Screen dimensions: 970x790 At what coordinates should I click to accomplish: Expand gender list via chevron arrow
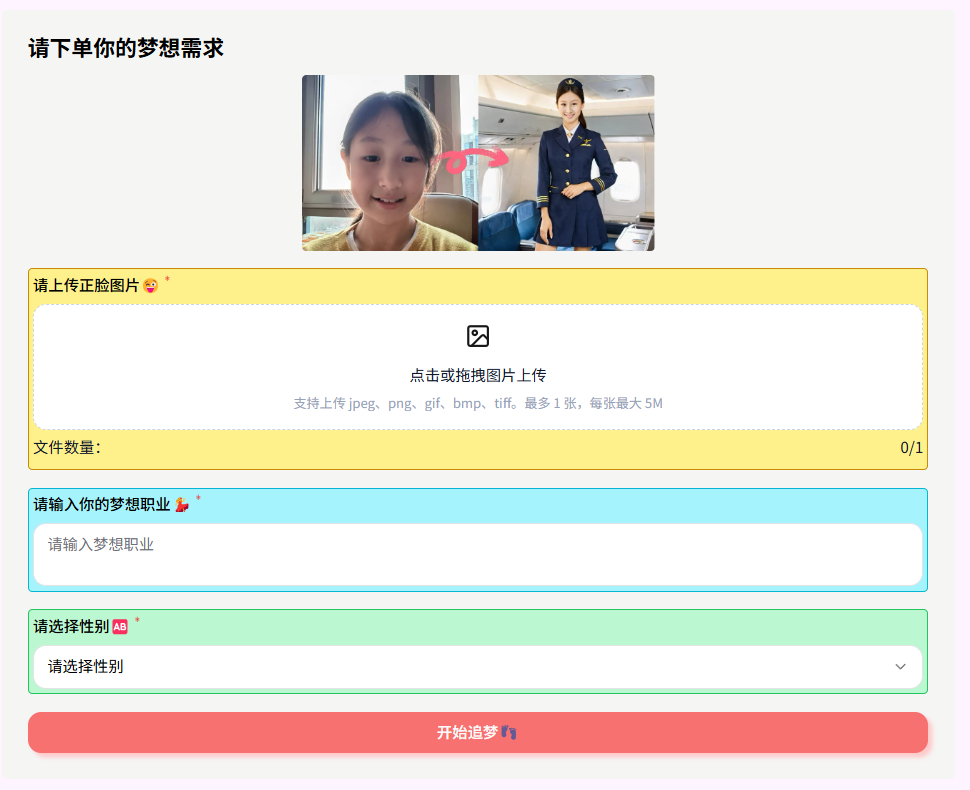click(900, 667)
